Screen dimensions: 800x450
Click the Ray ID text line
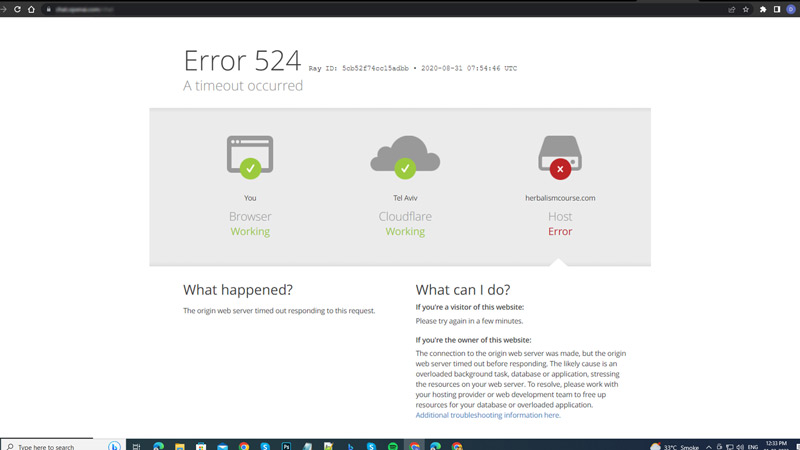tap(413, 68)
